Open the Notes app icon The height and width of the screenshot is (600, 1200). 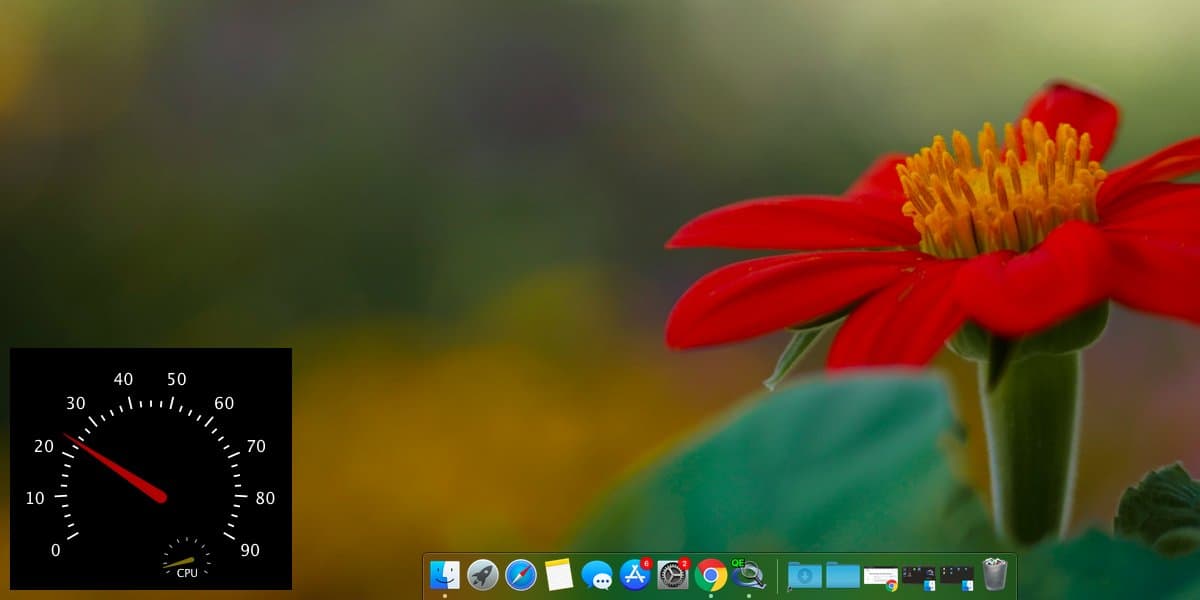pos(559,575)
